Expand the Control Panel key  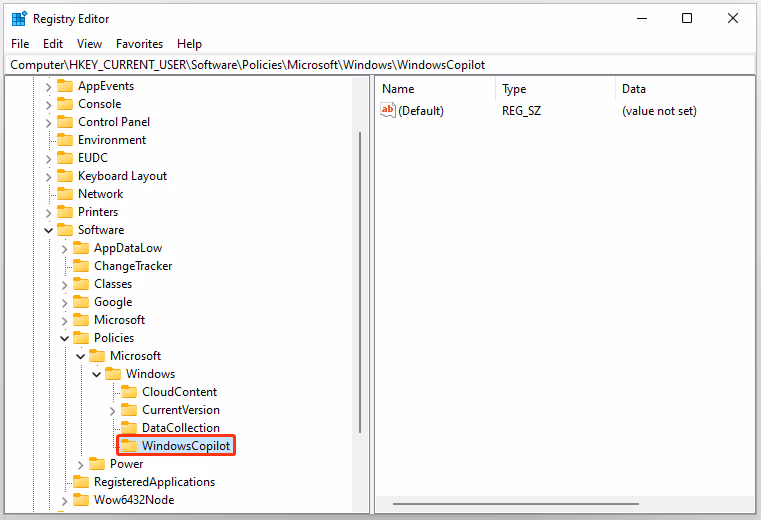tap(48, 123)
